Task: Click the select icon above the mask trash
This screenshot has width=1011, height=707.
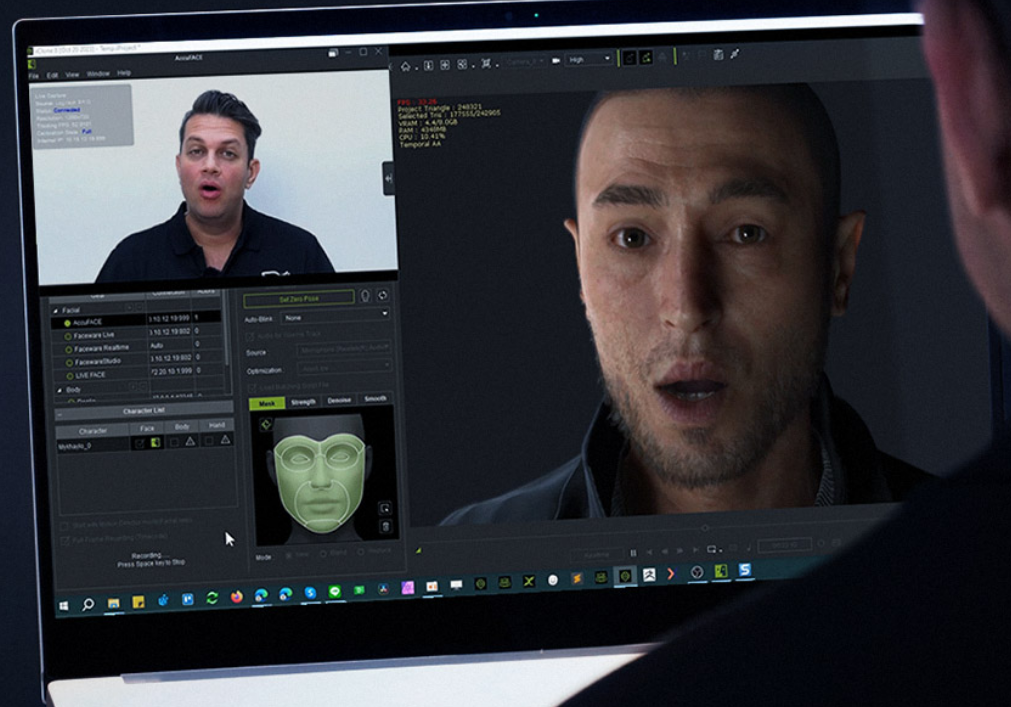Action: (x=384, y=508)
